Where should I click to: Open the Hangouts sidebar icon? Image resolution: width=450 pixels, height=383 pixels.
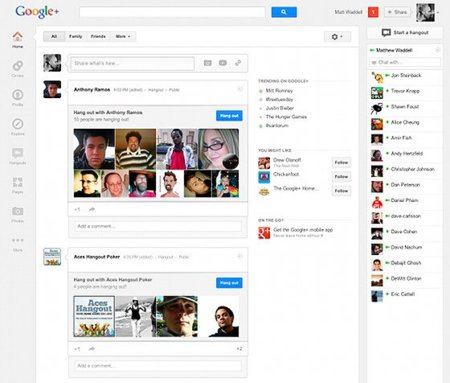[x=17, y=153]
